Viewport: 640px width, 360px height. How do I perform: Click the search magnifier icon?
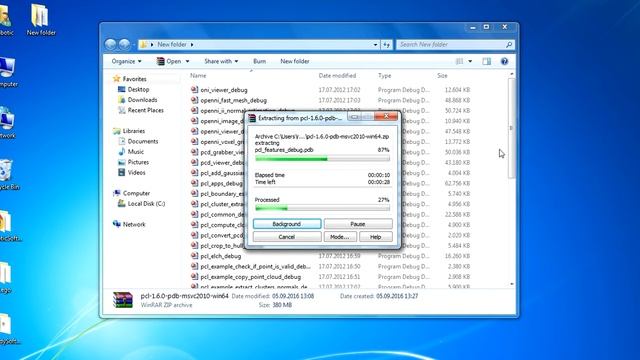point(509,44)
